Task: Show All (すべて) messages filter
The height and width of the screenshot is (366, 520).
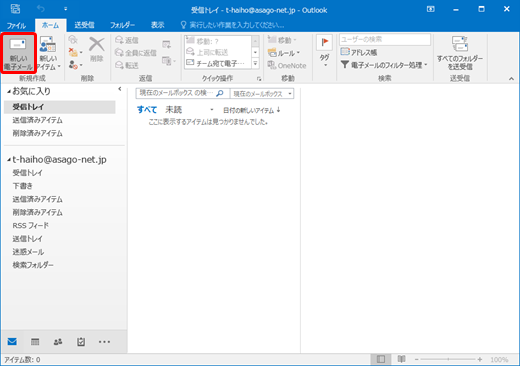Action: (147, 110)
